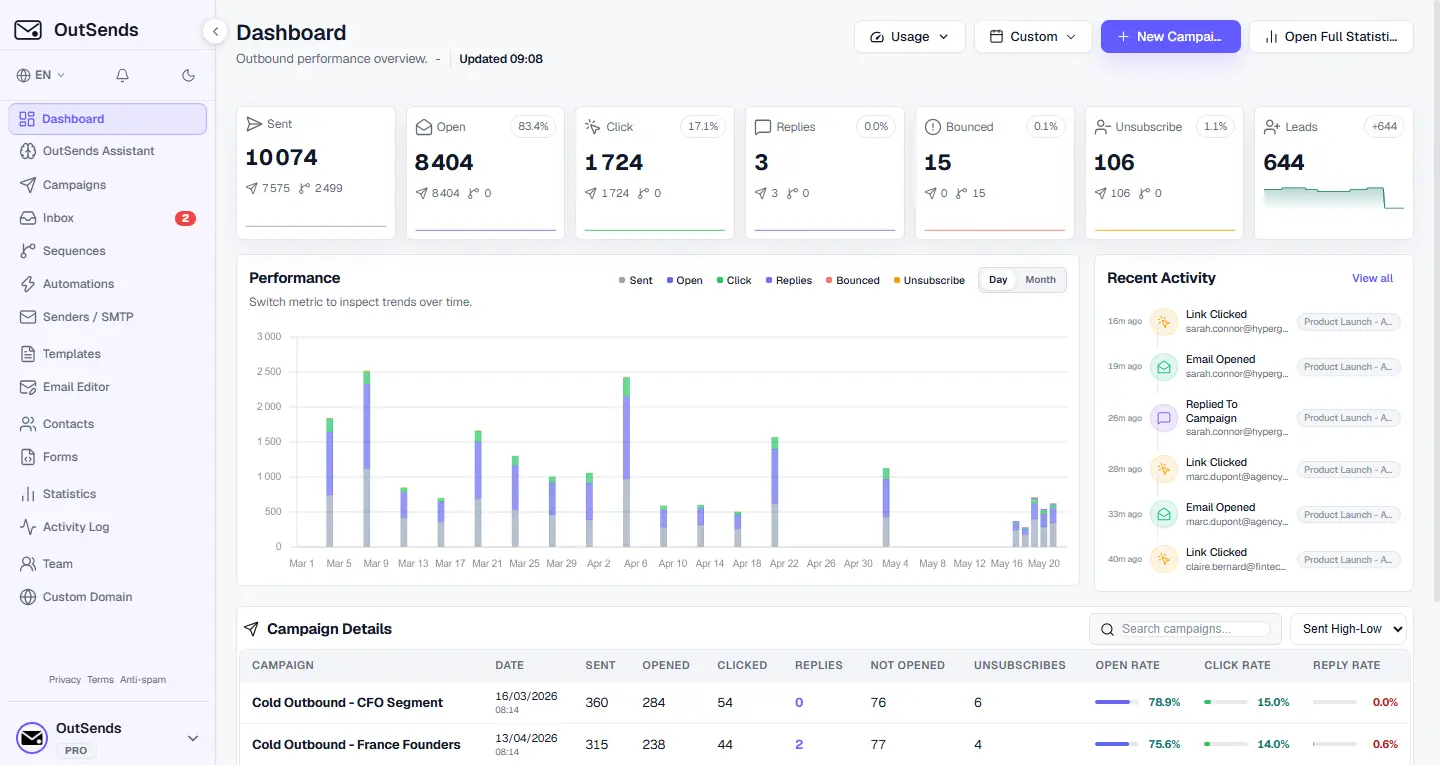The image size is (1440, 765).
Task: Click the Custom Domain globe icon
Action: coord(27,597)
